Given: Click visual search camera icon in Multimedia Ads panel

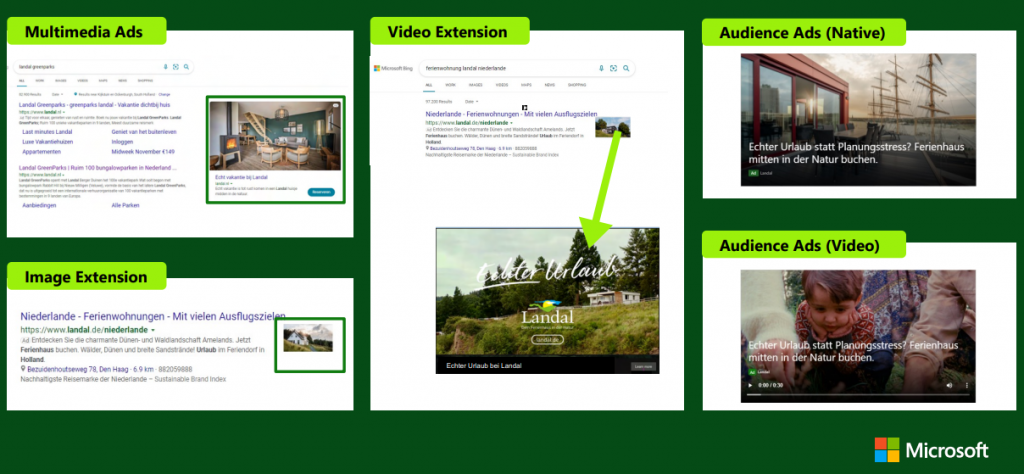Looking at the screenshot, I should coord(176,67).
